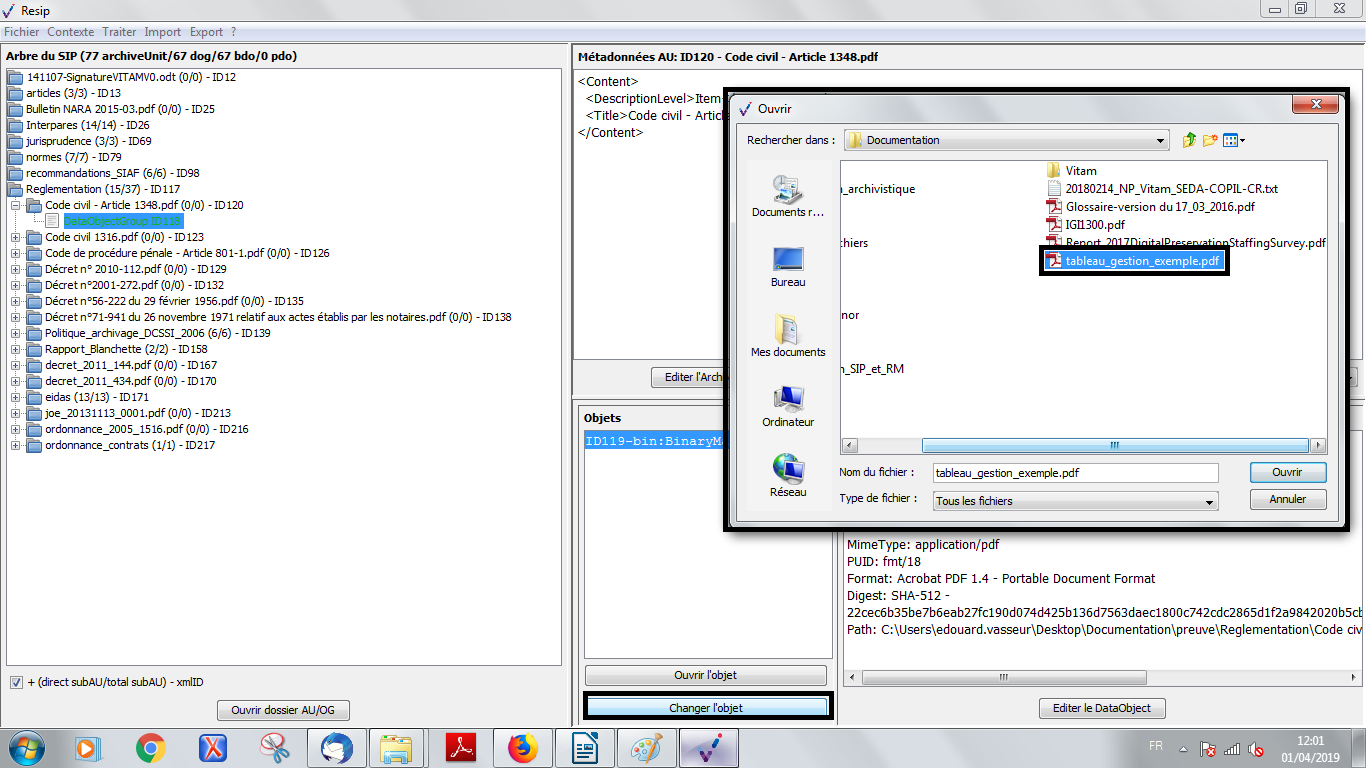Select Mes documents in the places sidebar

point(788,337)
